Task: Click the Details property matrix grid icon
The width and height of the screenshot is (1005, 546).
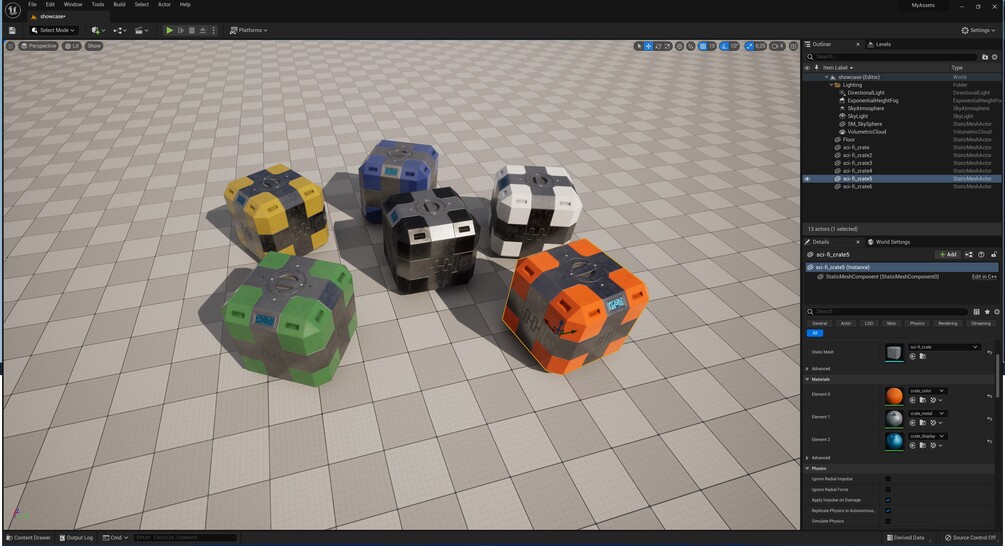Action: (976, 311)
